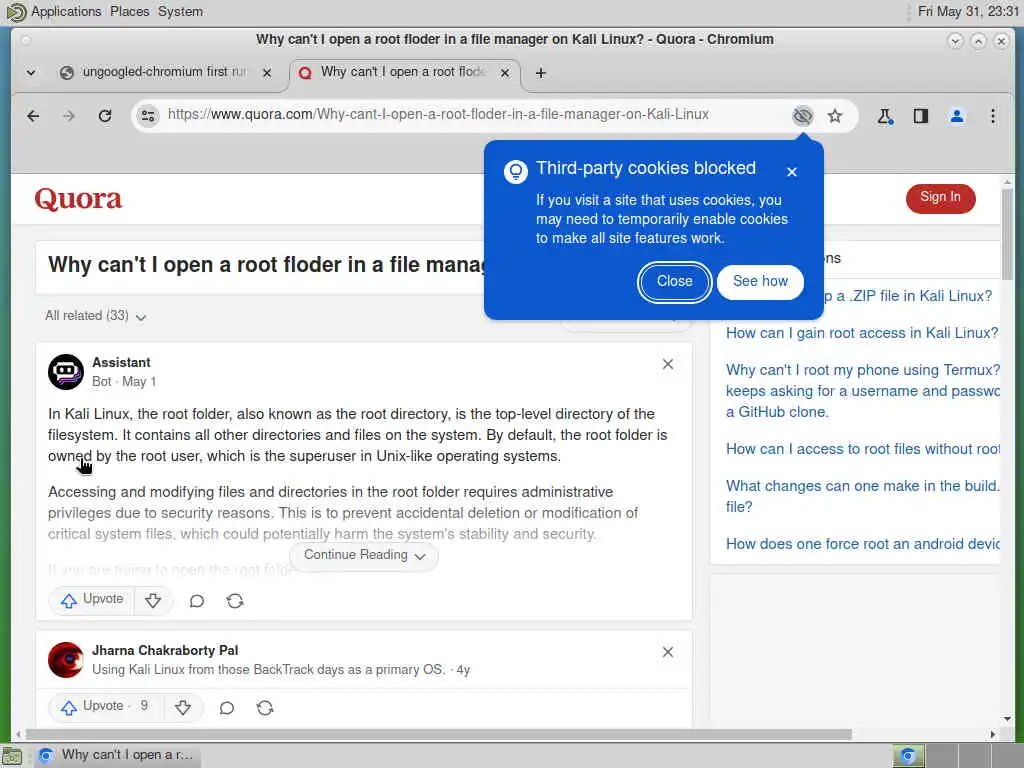Image resolution: width=1024 pixels, height=768 pixels.
Task: Downvote the Assistant answer
Action: click(x=153, y=601)
